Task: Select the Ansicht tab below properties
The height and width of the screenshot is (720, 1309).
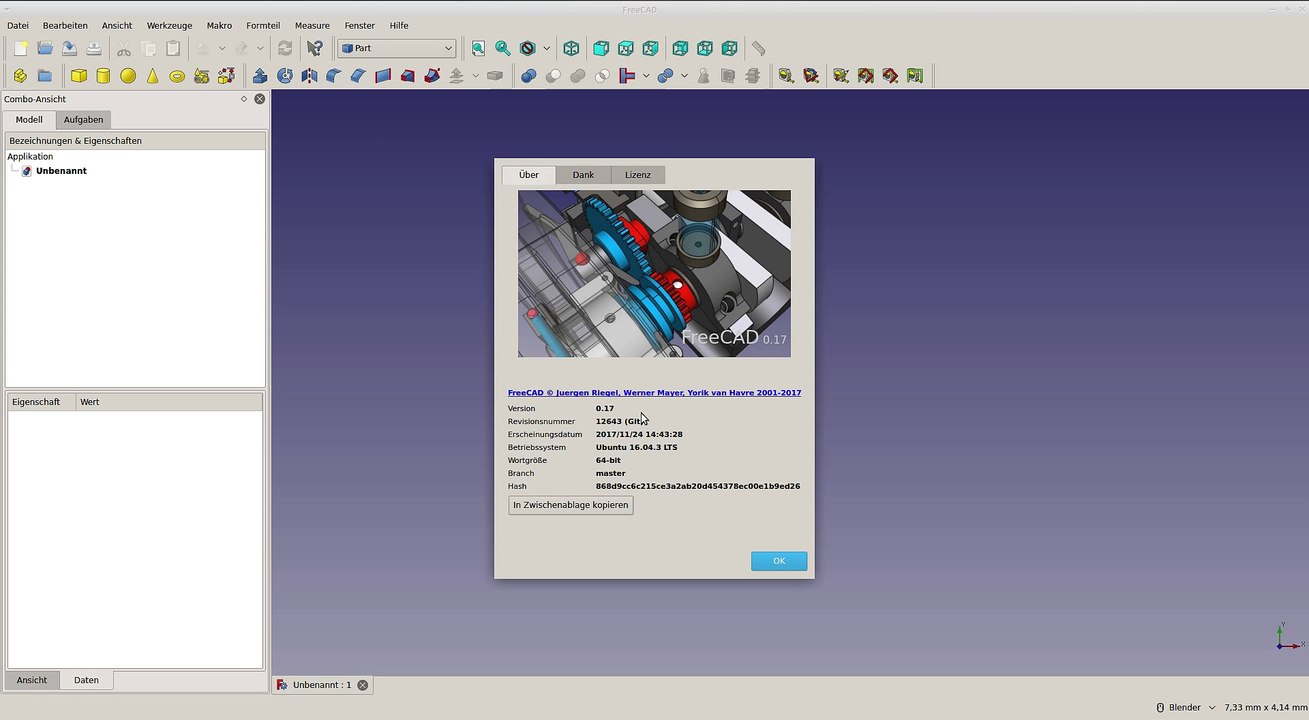Action: pos(32,680)
